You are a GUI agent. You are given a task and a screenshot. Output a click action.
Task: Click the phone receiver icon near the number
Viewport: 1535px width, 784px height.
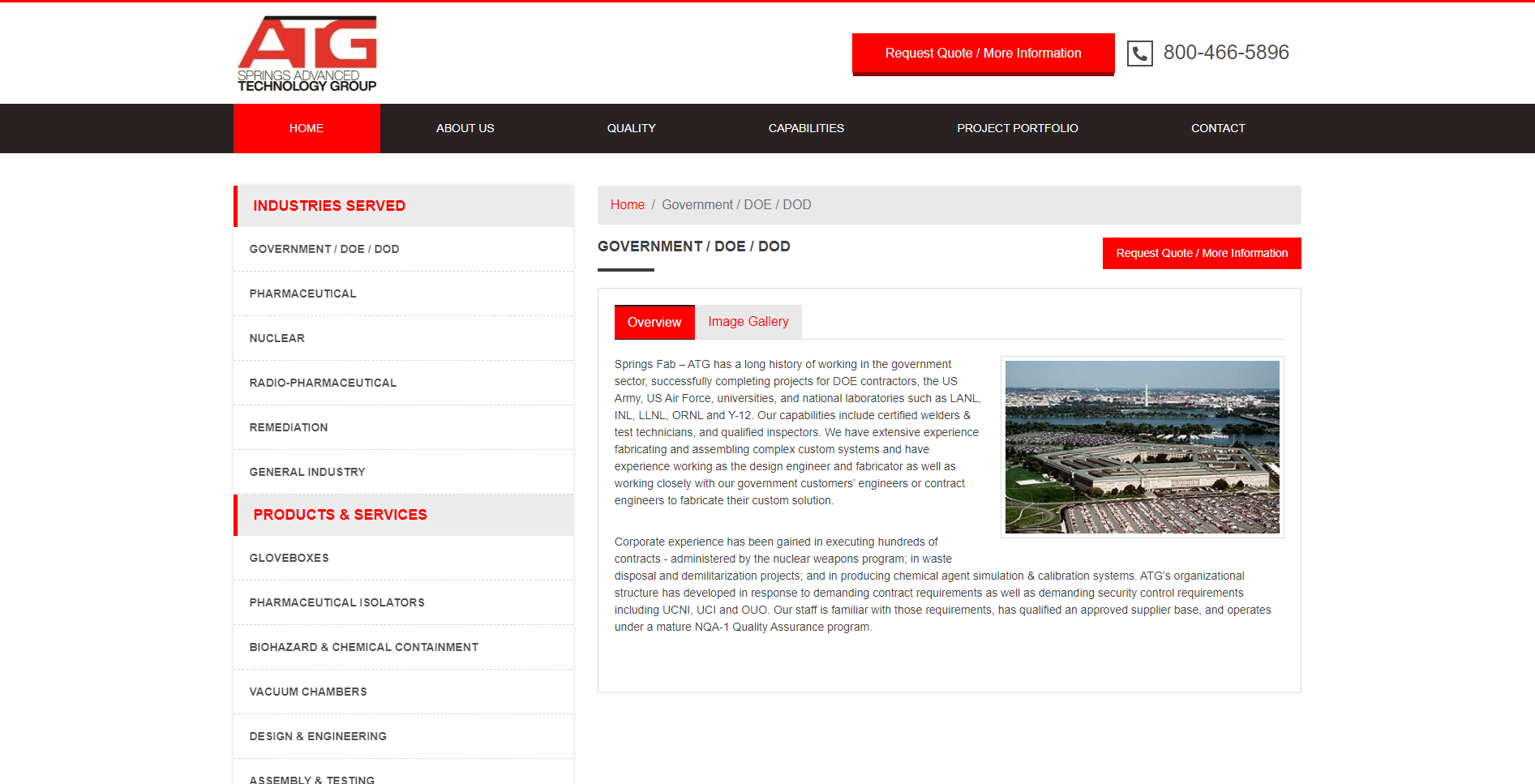point(1139,53)
